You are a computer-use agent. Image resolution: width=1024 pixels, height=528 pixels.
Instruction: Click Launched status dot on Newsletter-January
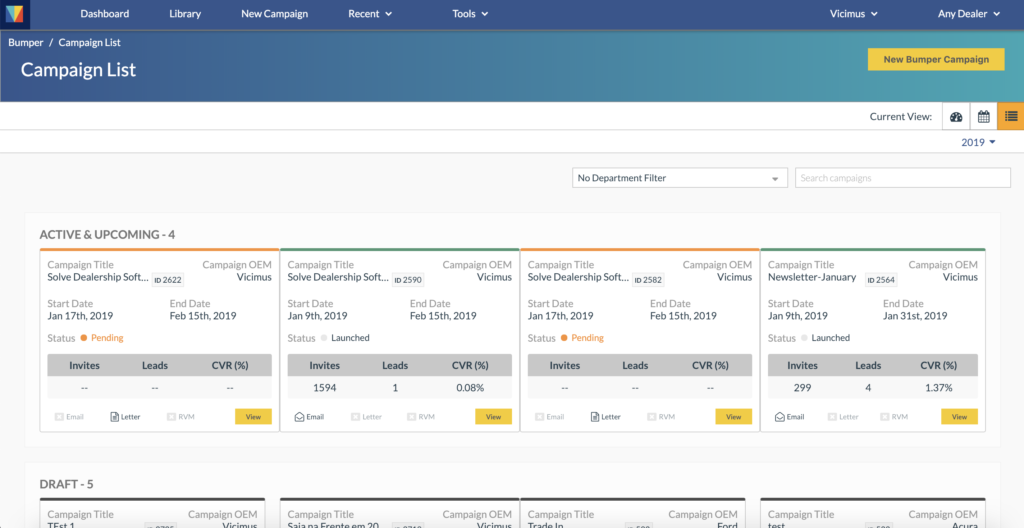point(805,338)
